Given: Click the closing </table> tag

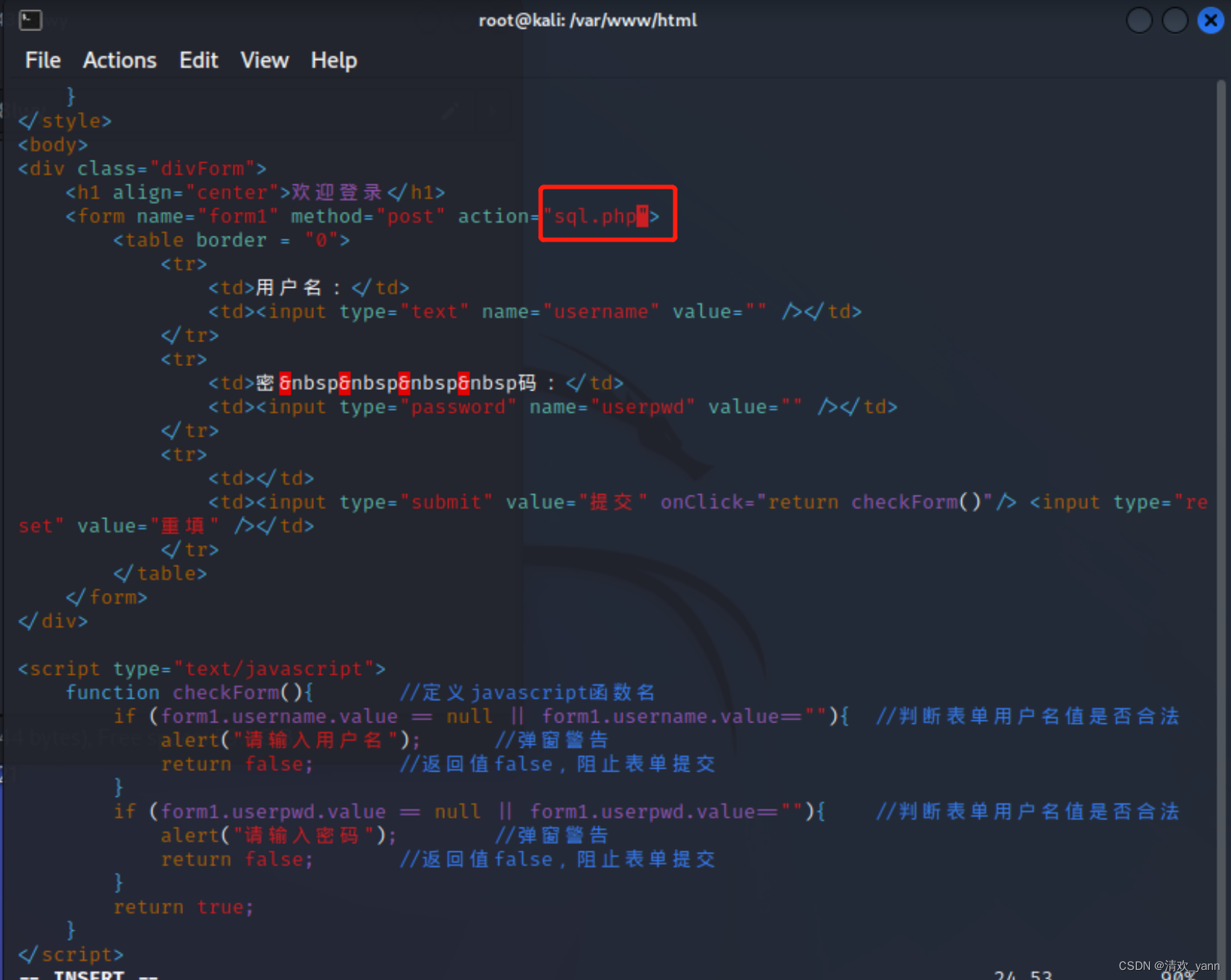Looking at the screenshot, I should (160, 574).
